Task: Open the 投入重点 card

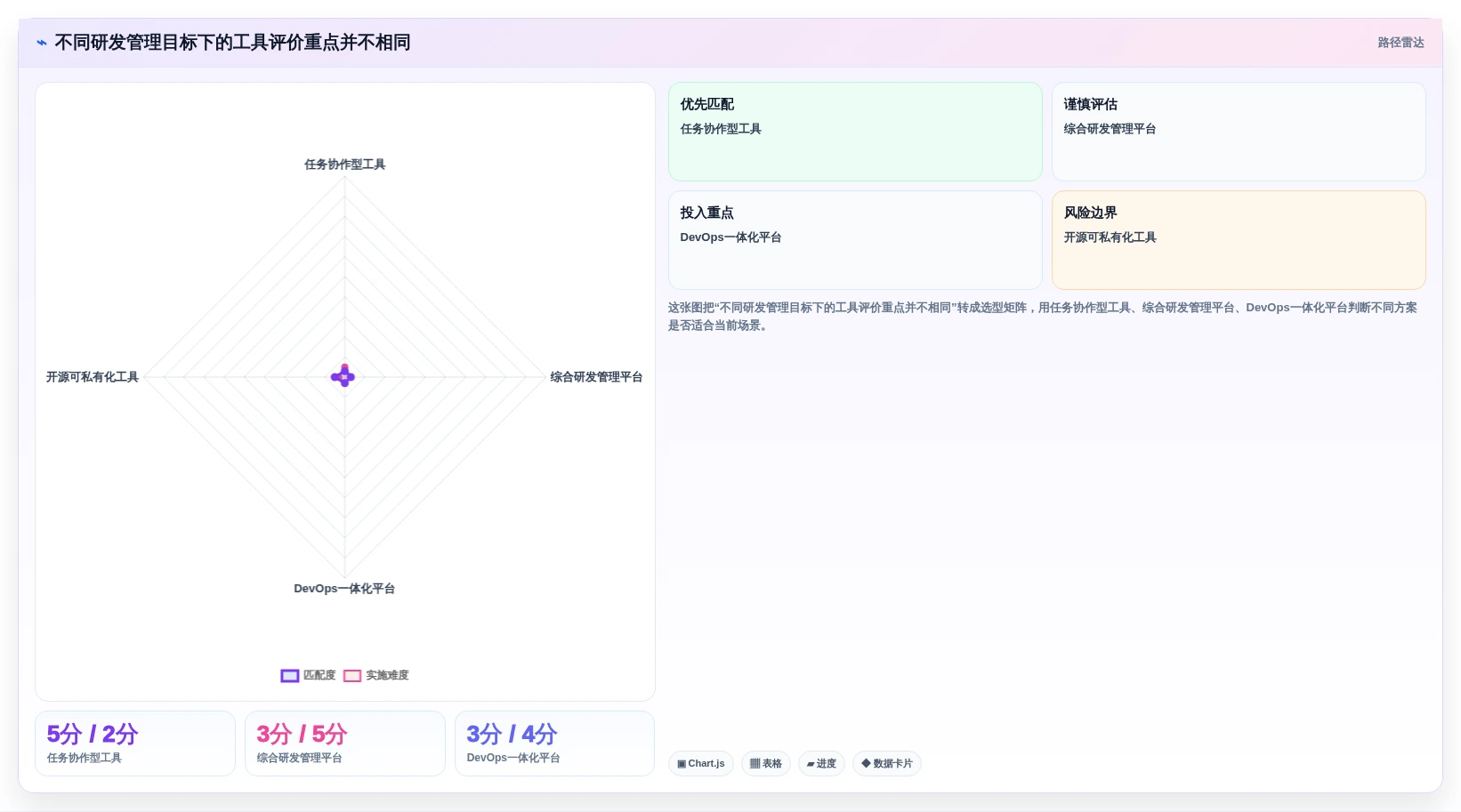Action: (x=855, y=240)
